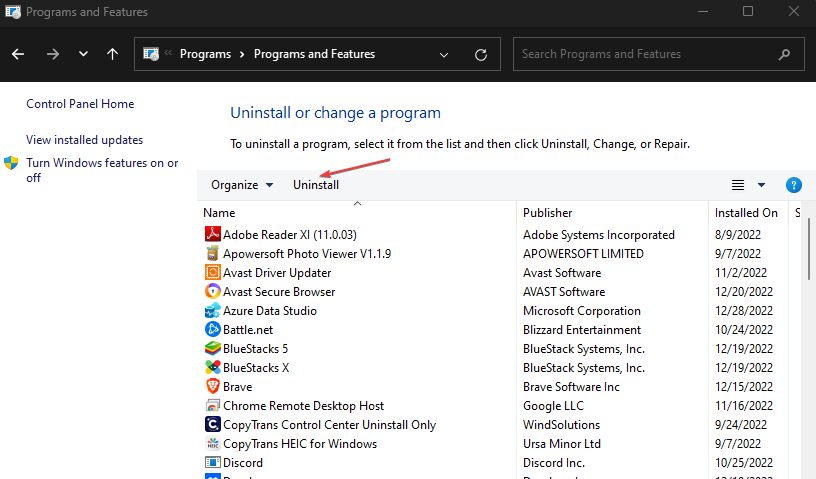Image resolution: width=816 pixels, height=479 pixels.
Task: Select CopyTrans HEIC for Windows name
Action: [300, 444]
